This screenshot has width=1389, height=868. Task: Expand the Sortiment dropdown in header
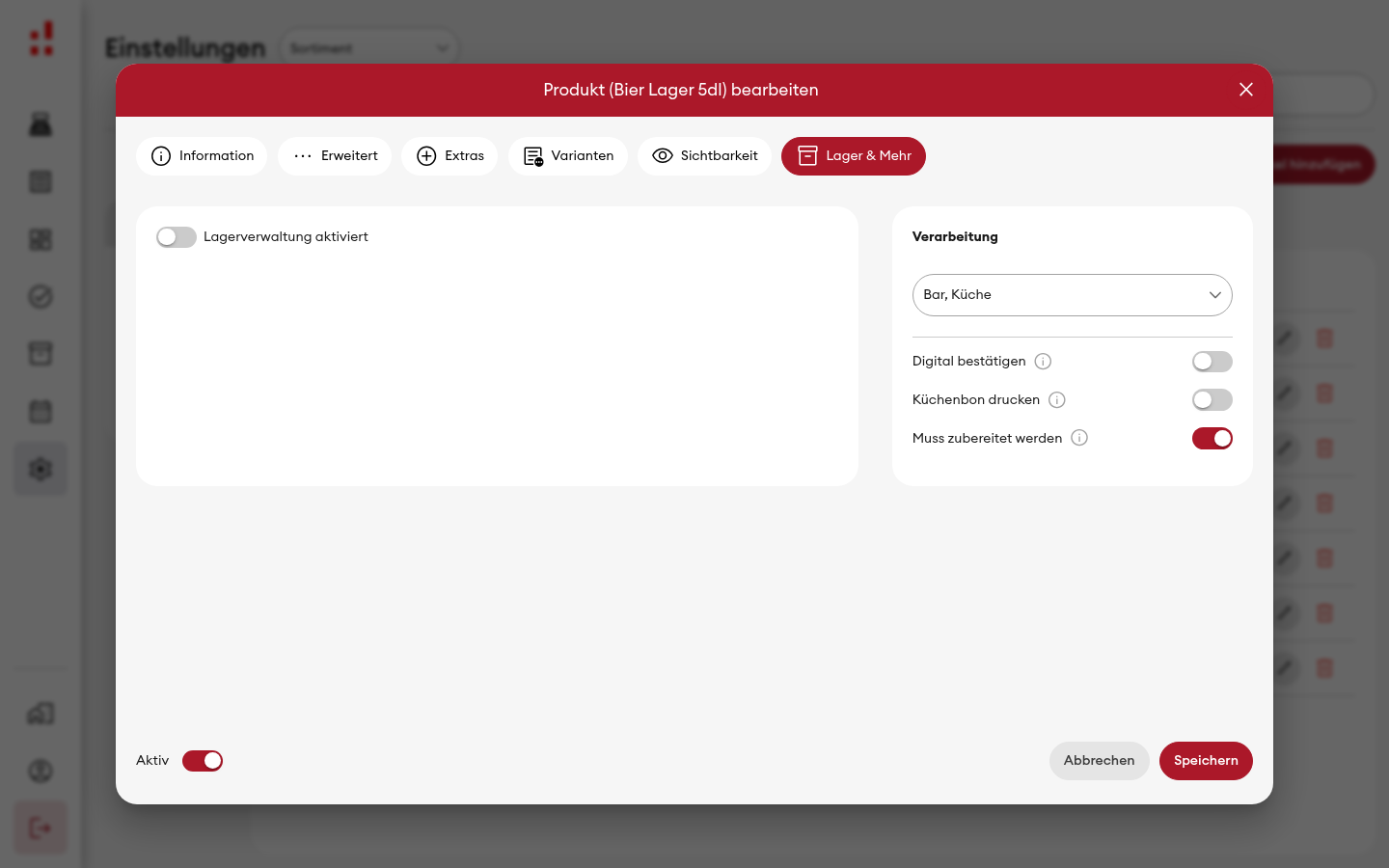pyautogui.click(x=369, y=48)
